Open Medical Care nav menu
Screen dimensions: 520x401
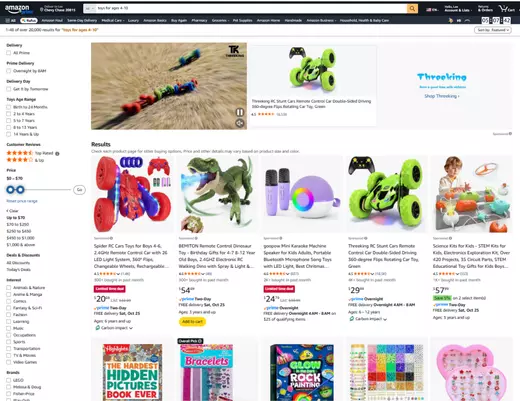point(113,20)
